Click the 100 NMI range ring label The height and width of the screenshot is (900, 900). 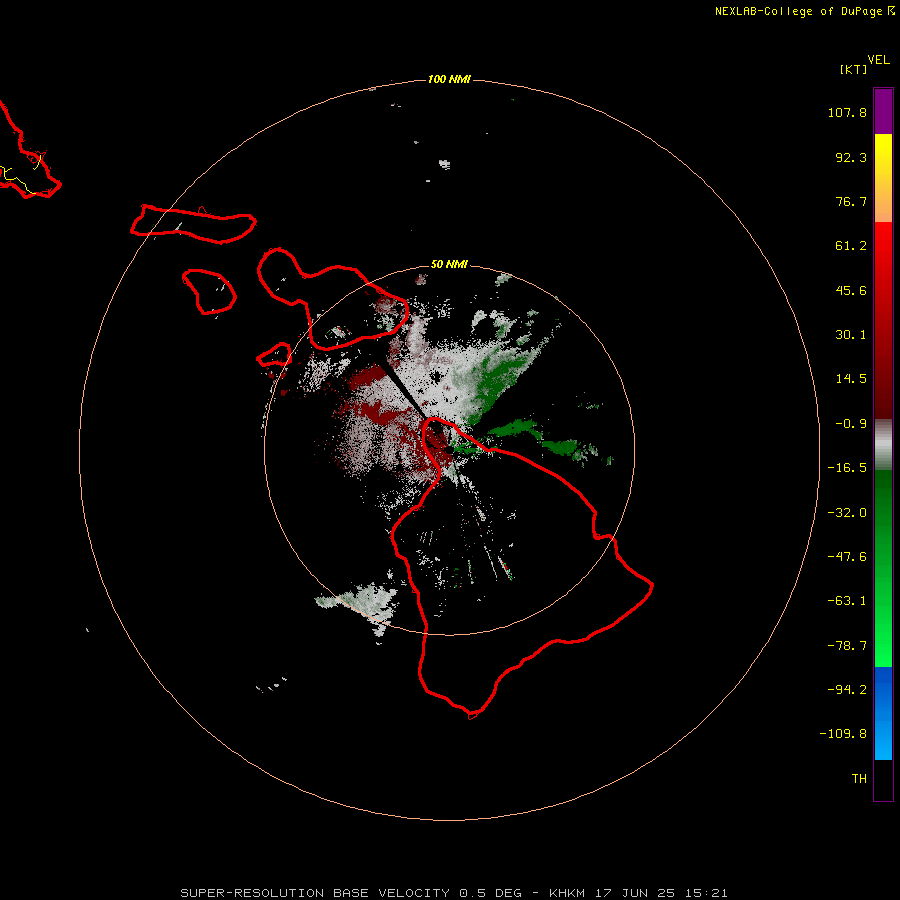tap(449, 79)
